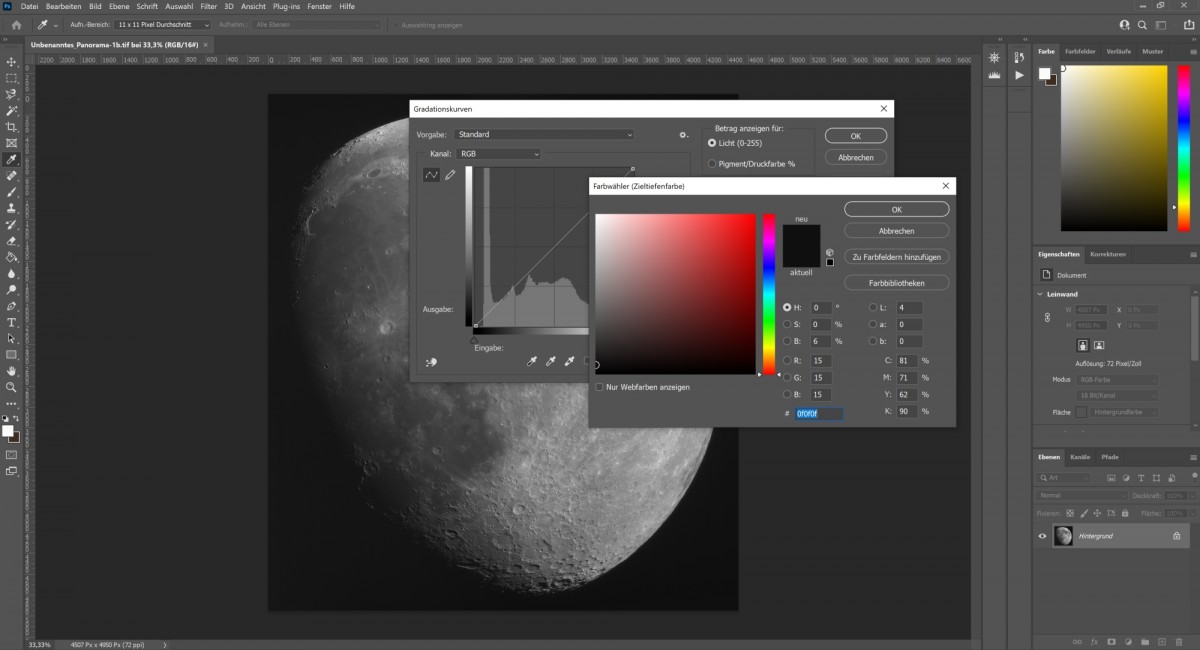This screenshot has height=650, width=1200.
Task: Select the Type tool
Action: (x=12, y=323)
